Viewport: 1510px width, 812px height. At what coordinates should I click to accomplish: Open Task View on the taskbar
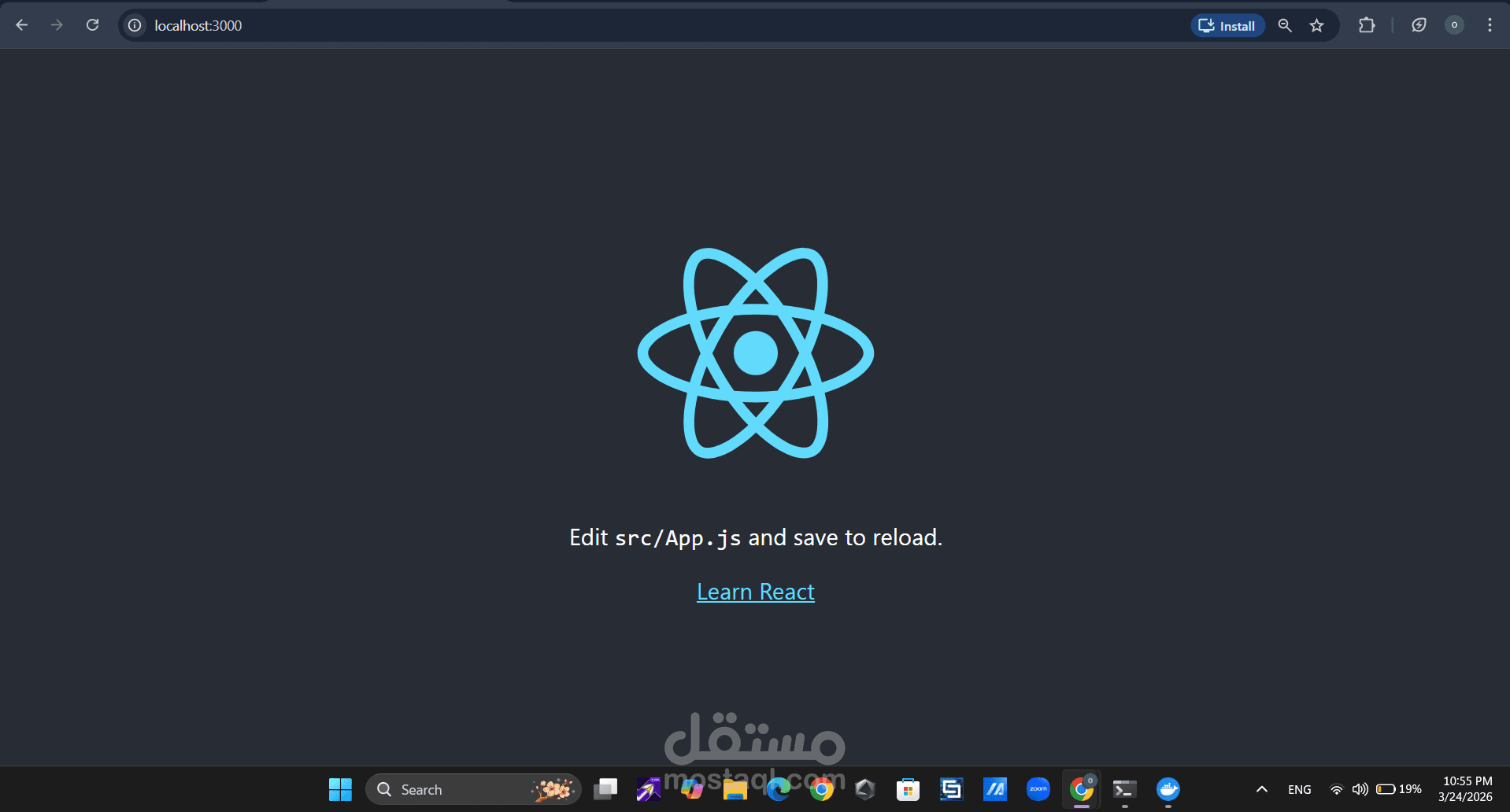tap(605, 789)
